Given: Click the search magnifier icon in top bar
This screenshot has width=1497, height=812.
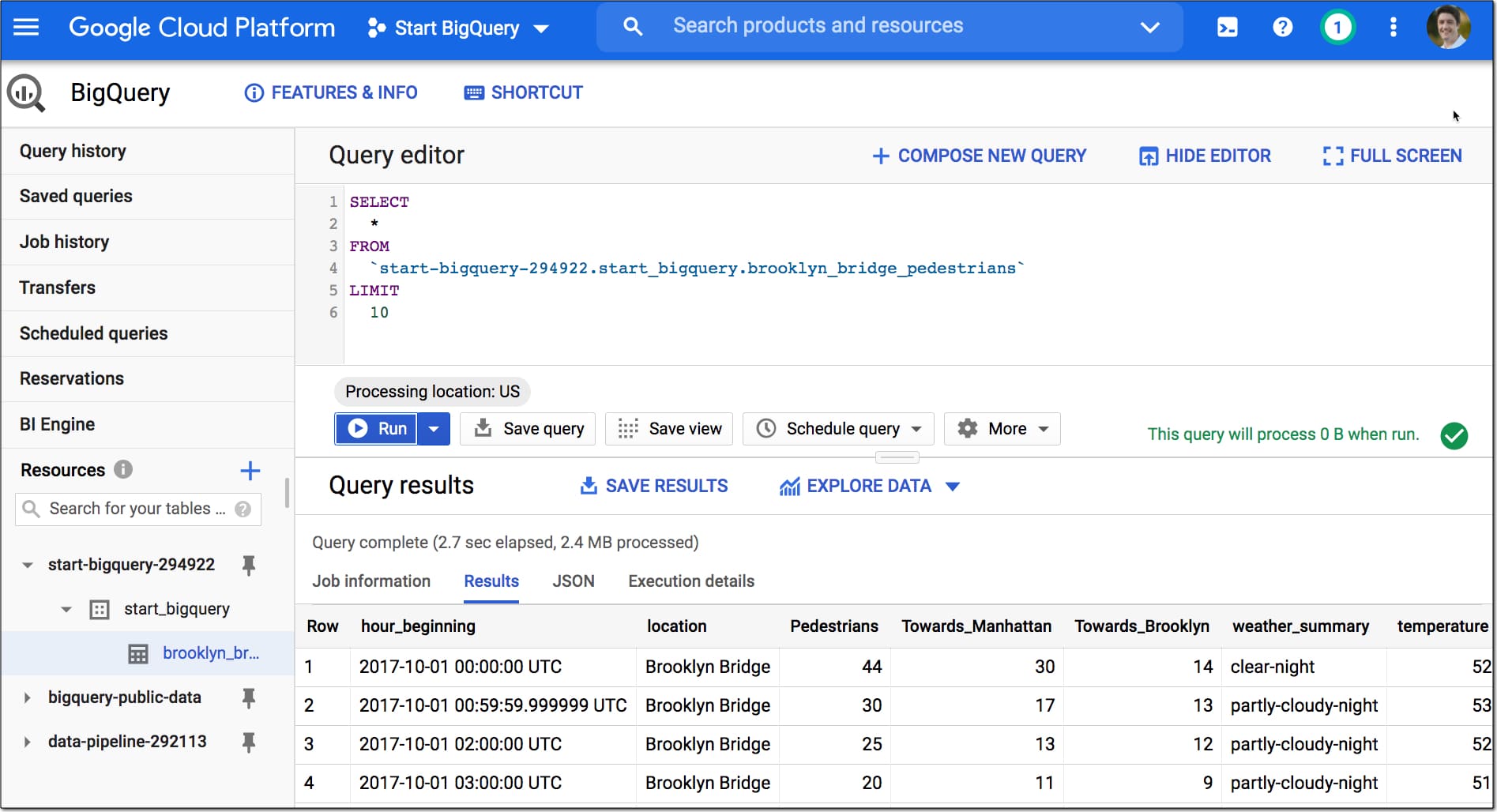Looking at the screenshot, I should (632, 27).
